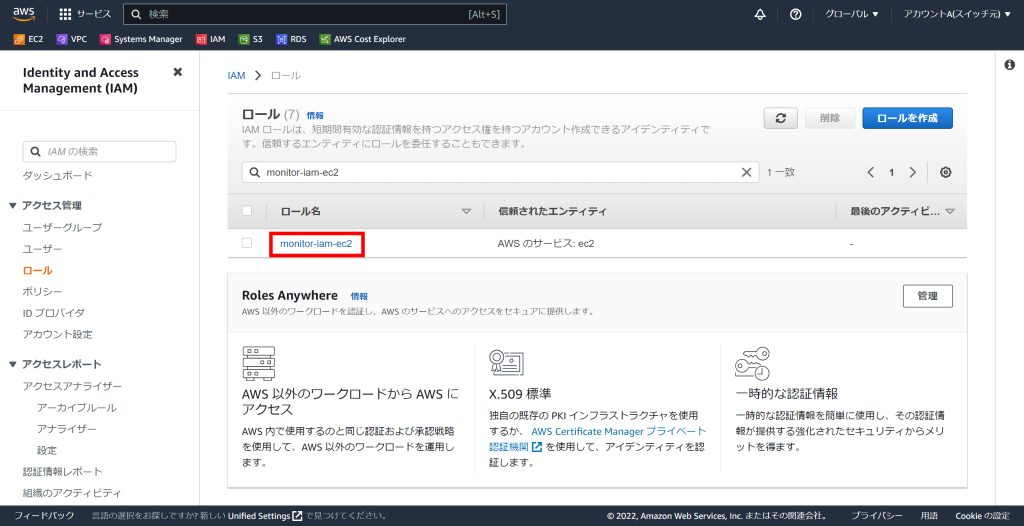The image size is (1024, 526).
Task: Sort by 最後のアクティビティ column arrow
Action: (950, 212)
